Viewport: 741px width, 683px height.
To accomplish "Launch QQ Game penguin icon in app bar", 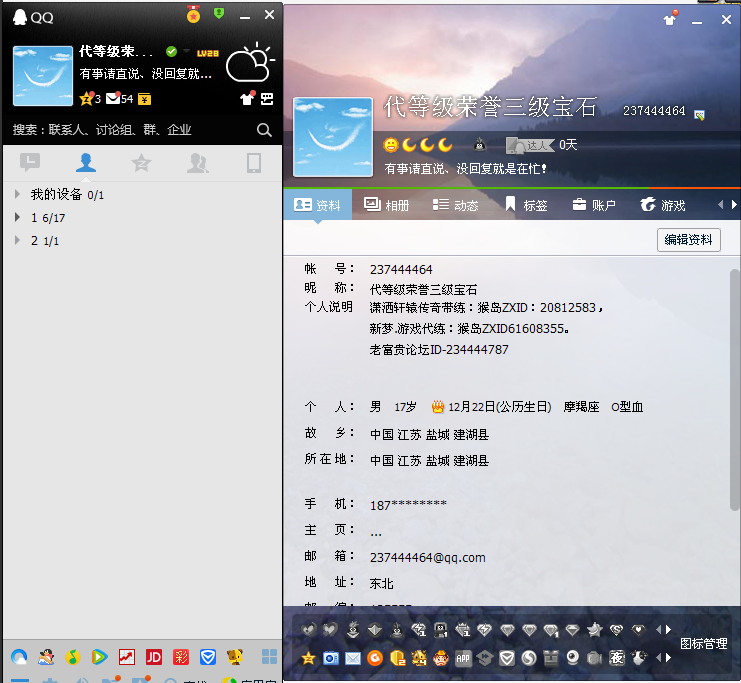I will click(46, 657).
